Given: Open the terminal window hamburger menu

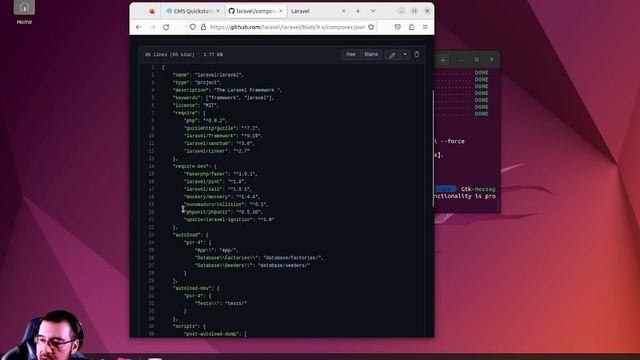Looking at the screenshot, I should pyautogui.click(x=443, y=60).
